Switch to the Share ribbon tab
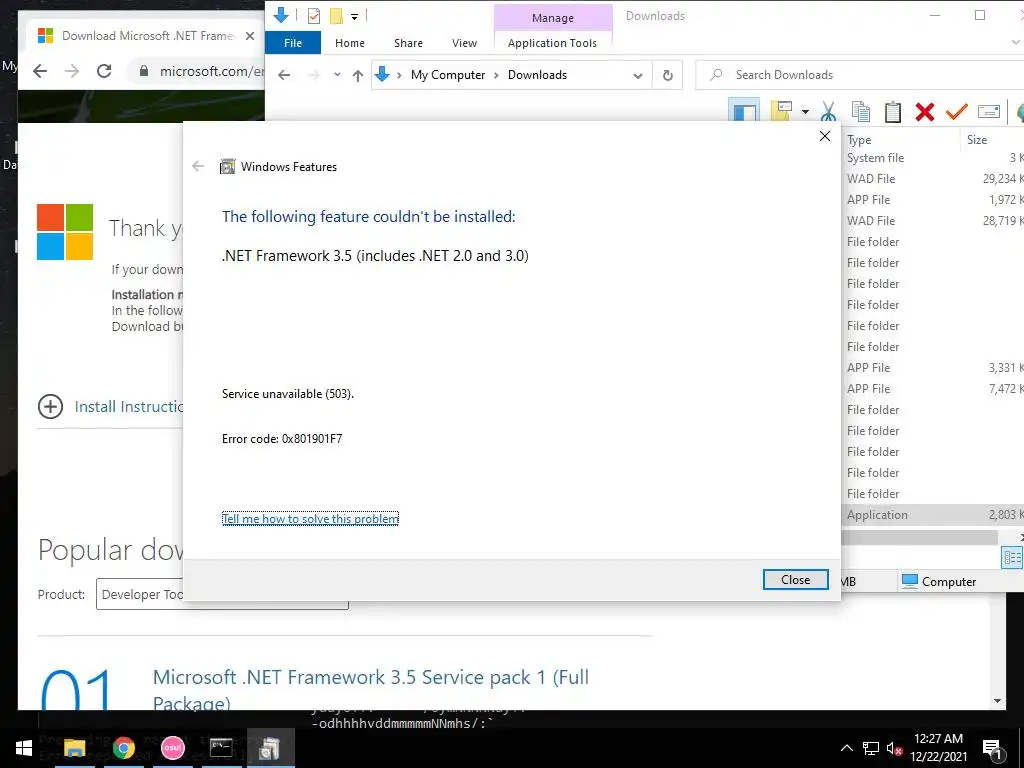Screen dimensions: 1024x768 pyautogui.click(x=408, y=43)
